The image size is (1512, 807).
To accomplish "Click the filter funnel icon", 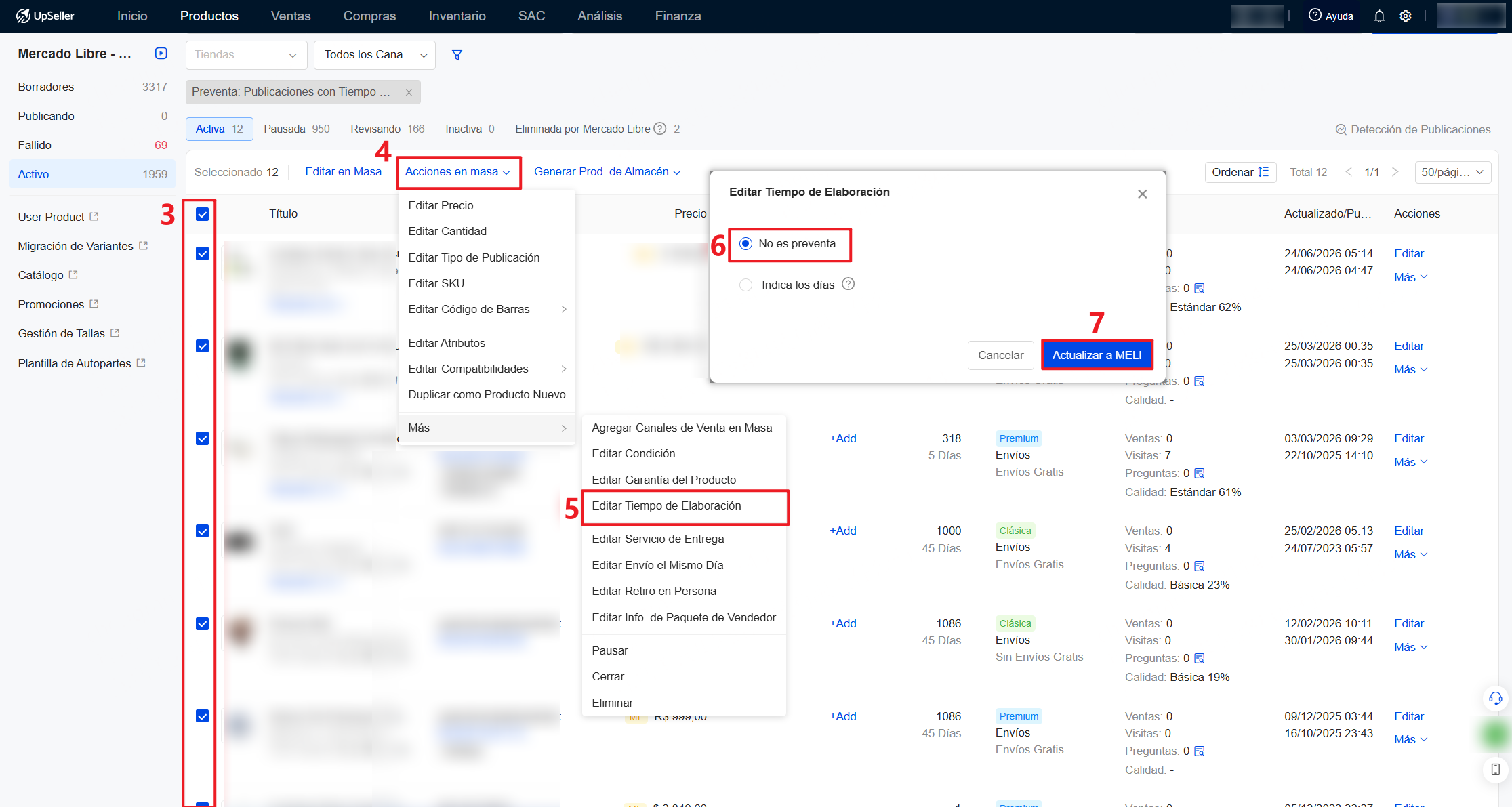I will 457,55.
